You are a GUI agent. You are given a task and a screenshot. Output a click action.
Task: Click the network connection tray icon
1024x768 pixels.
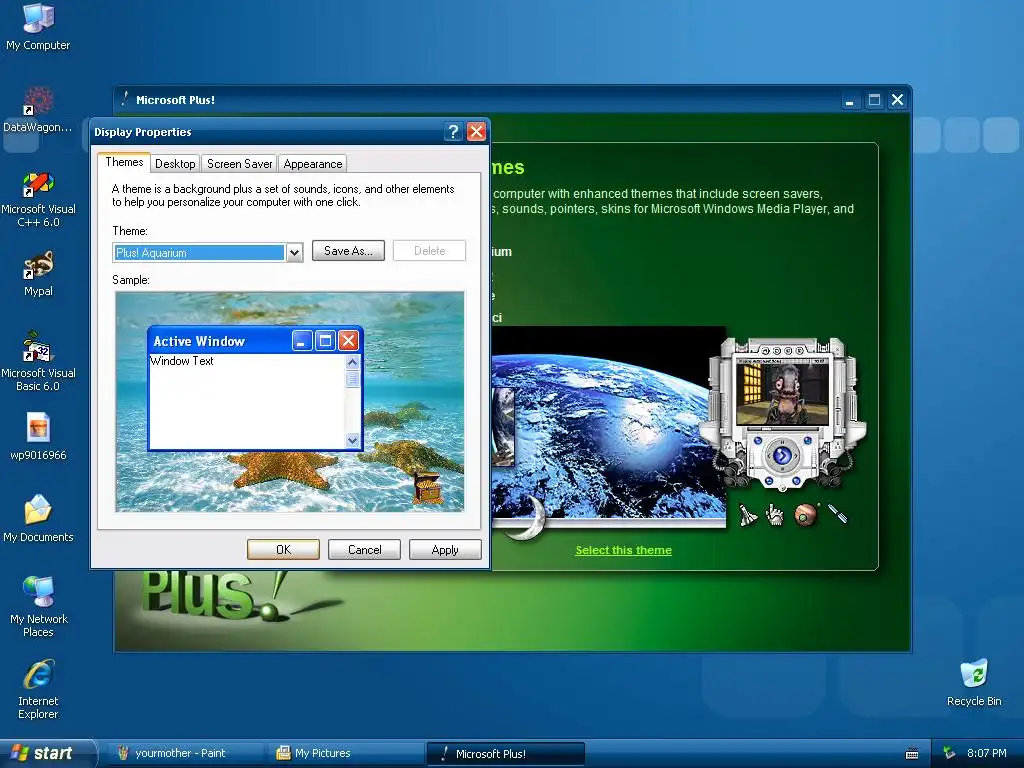[x=949, y=753]
